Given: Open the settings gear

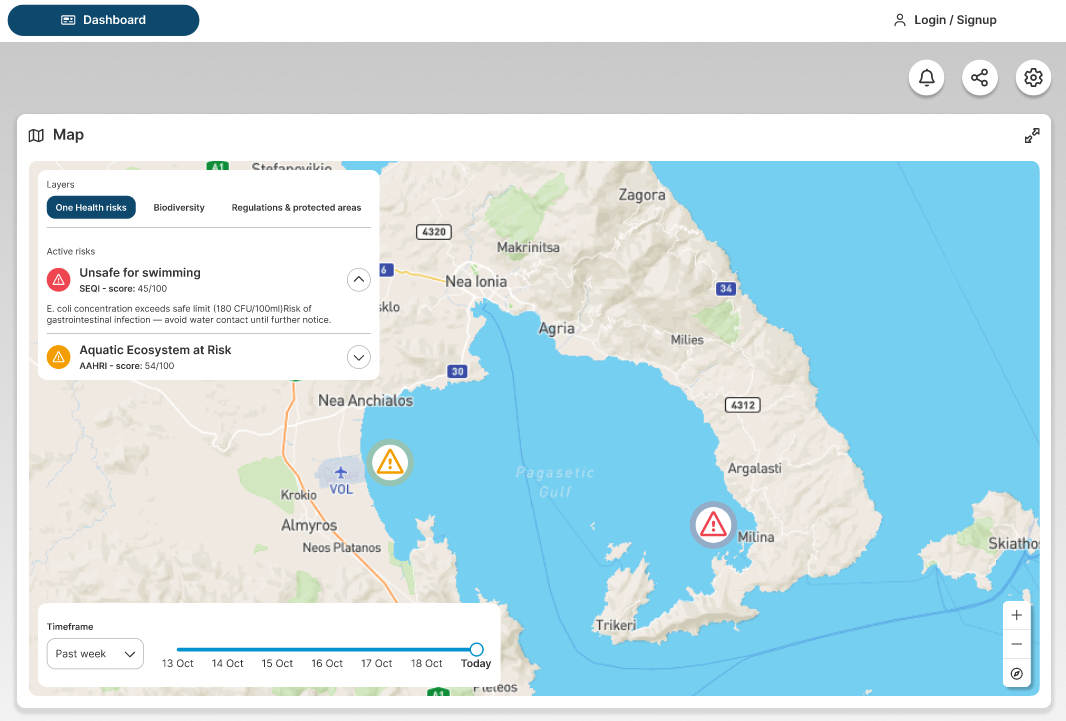Looking at the screenshot, I should pos(1033,78).
